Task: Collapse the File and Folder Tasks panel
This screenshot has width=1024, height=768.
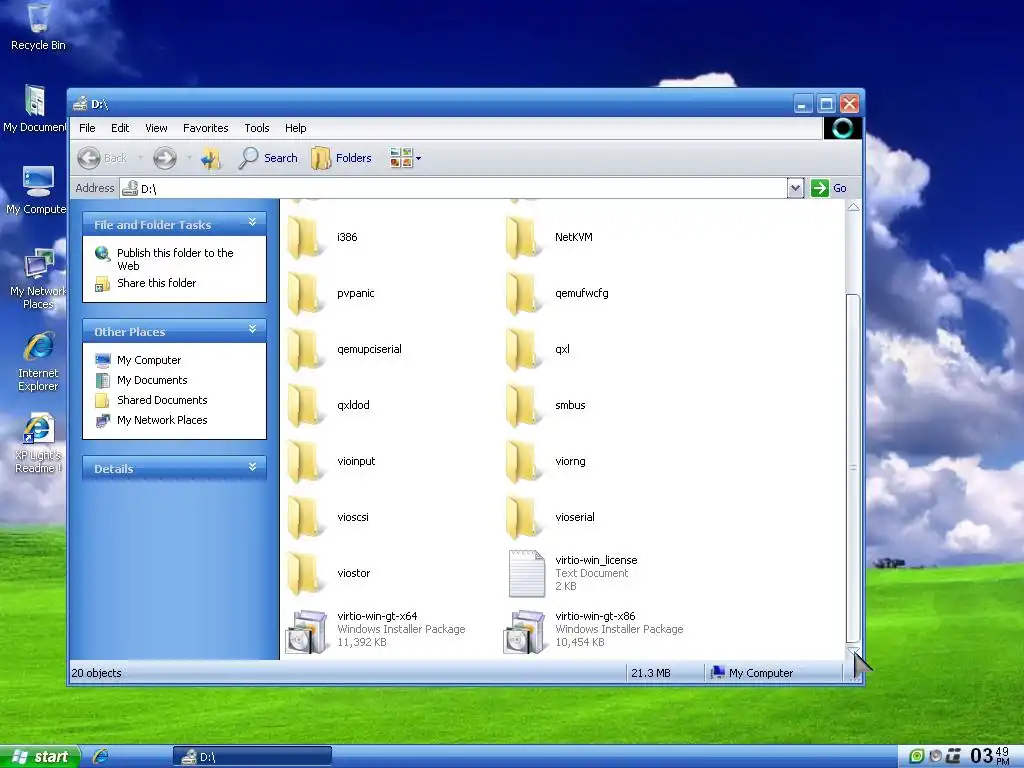Action: (252, 223)
